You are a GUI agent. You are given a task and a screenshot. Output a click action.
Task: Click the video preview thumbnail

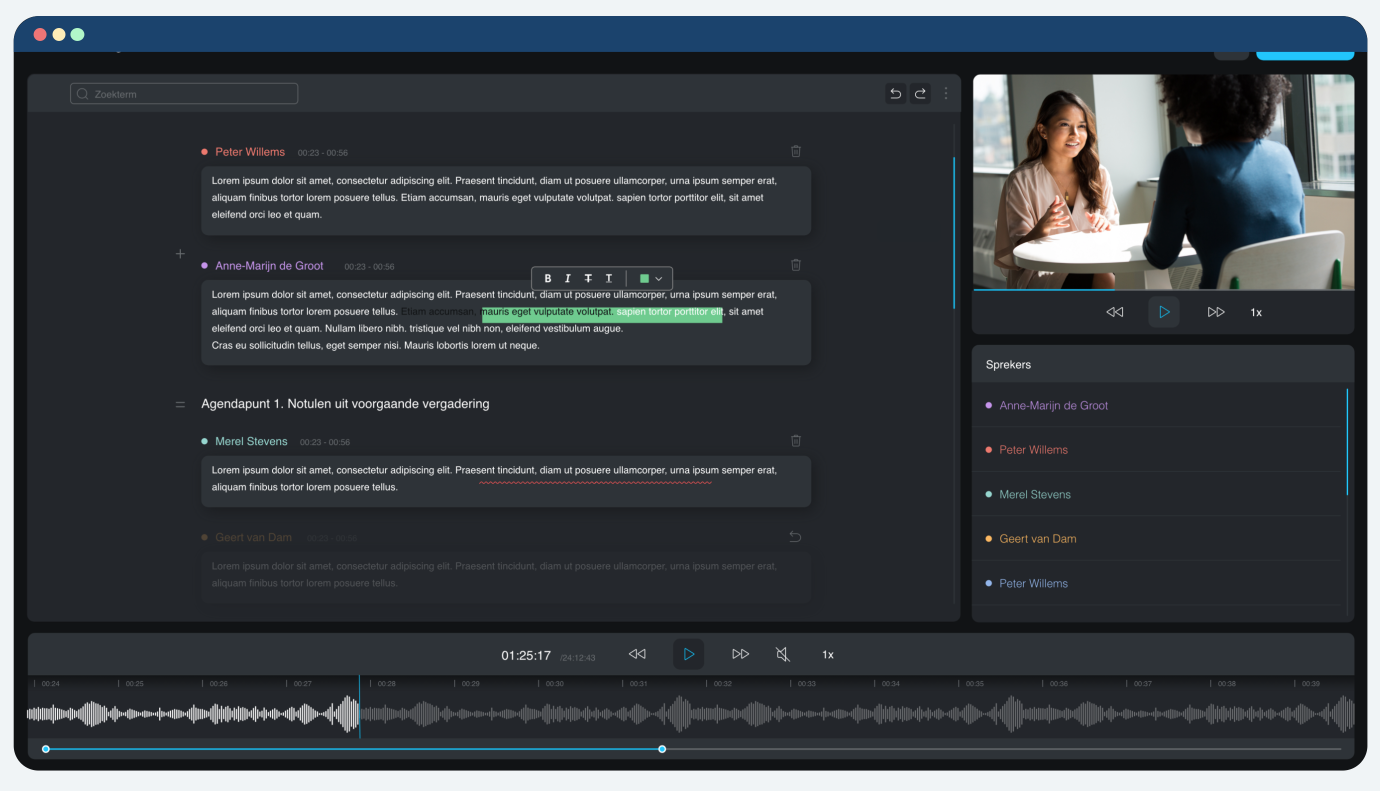[1164, 182]
